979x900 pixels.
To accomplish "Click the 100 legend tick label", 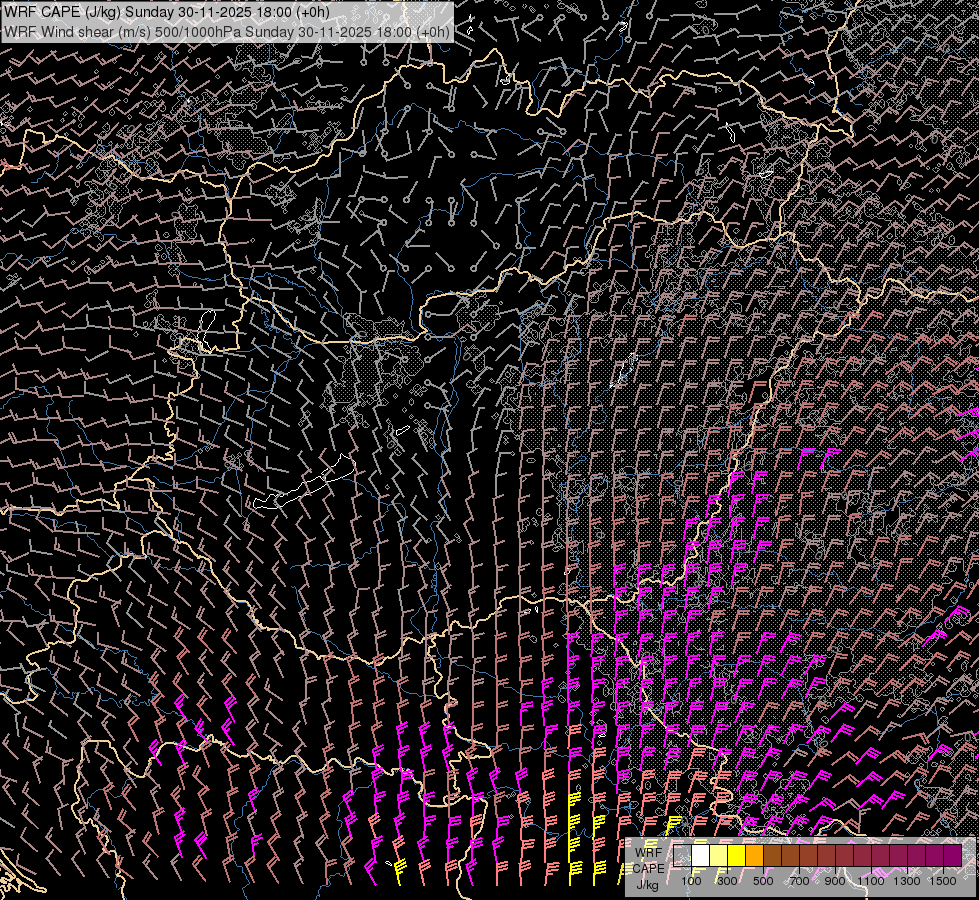I will [691, 881].
